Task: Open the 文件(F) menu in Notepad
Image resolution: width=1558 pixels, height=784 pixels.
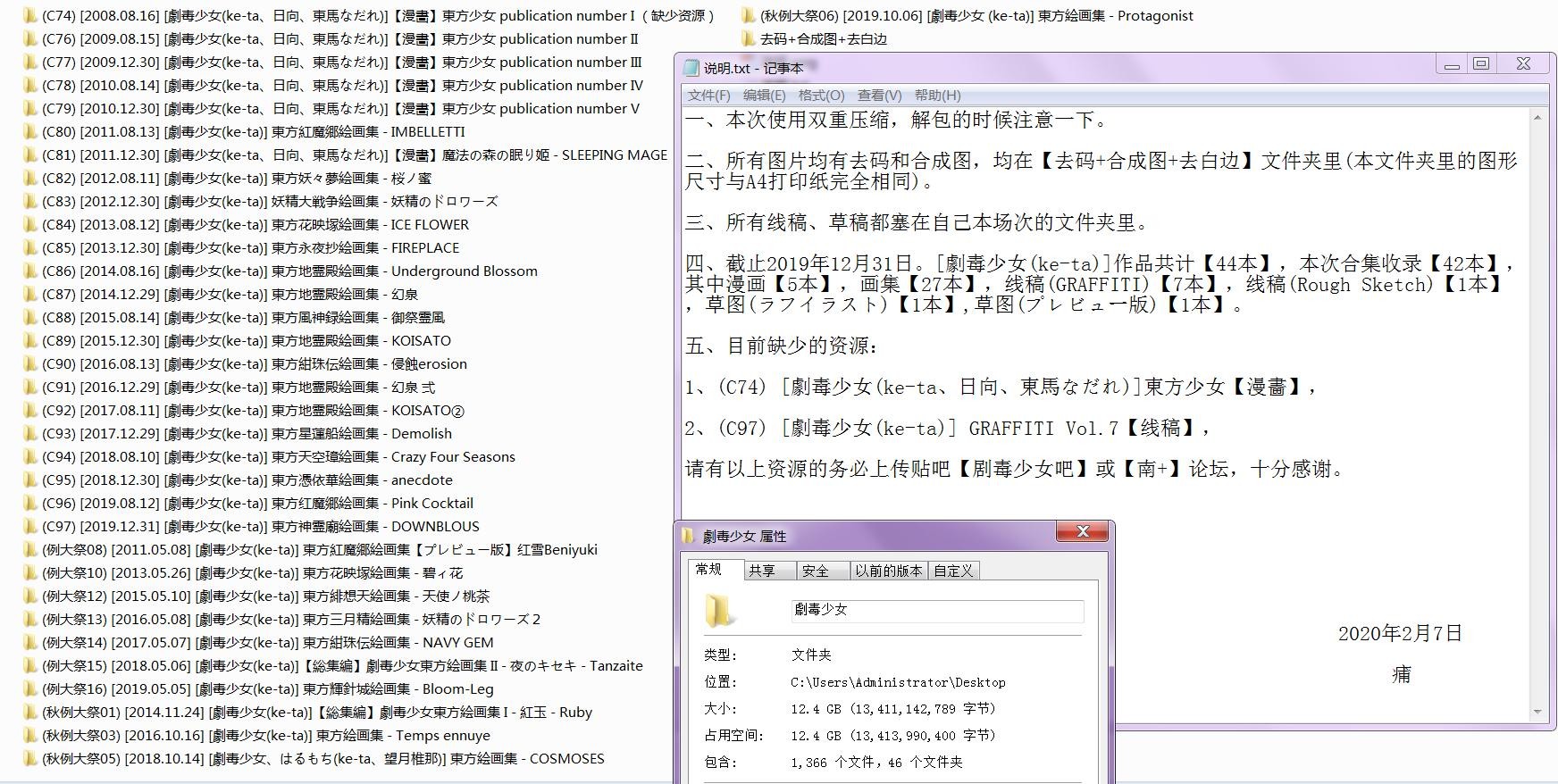Action: 708,96
